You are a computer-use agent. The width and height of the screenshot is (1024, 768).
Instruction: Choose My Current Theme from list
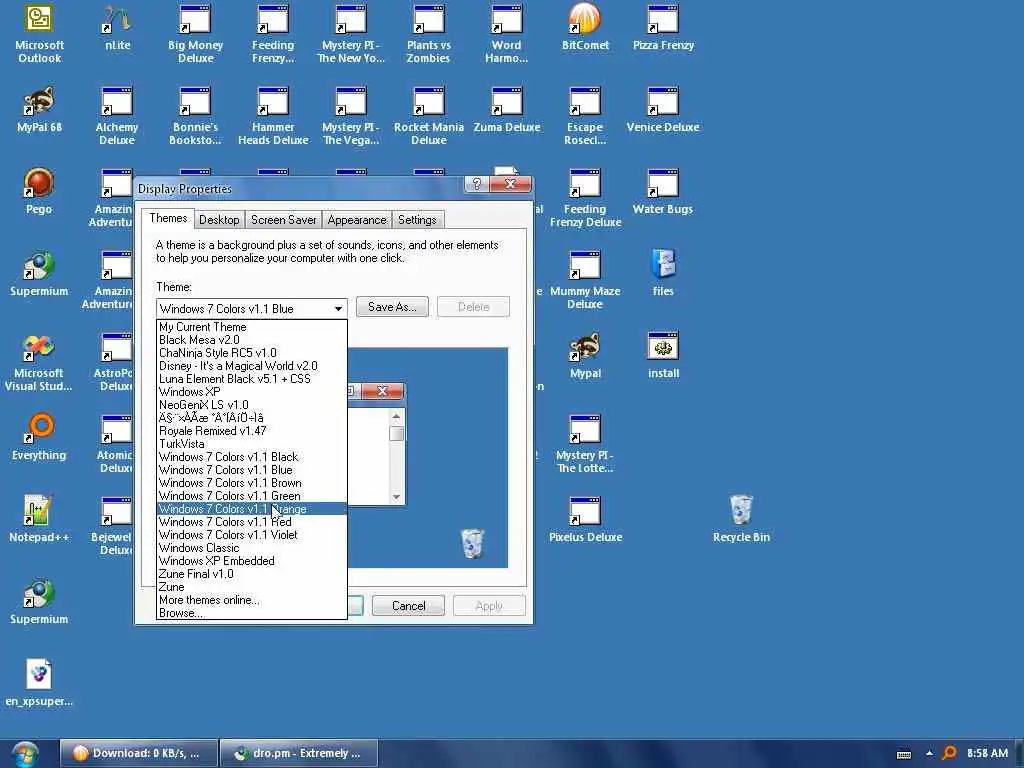pyautogui.click(x=251, y=327)
